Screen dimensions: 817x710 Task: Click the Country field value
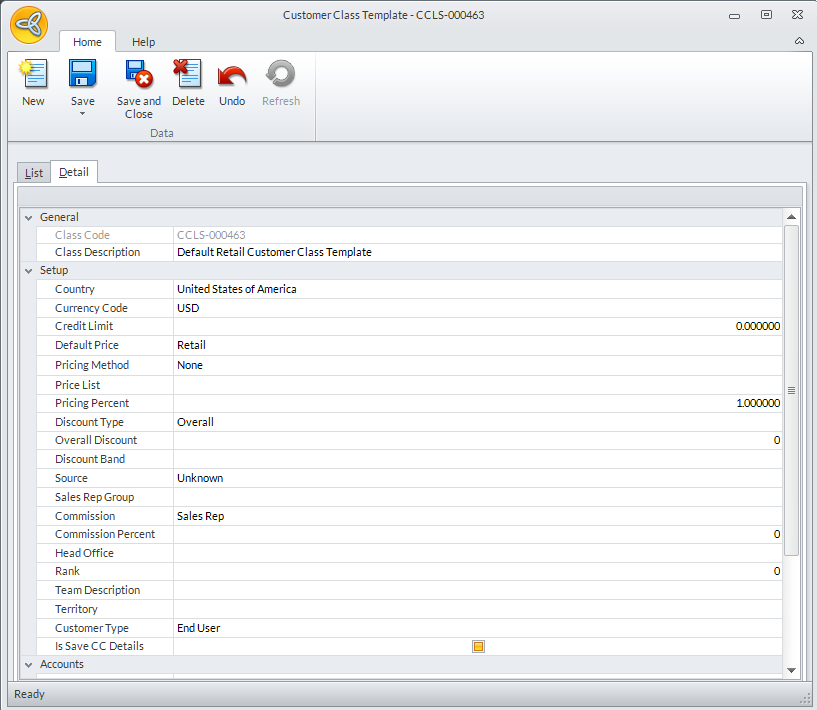tap(477, 290)
